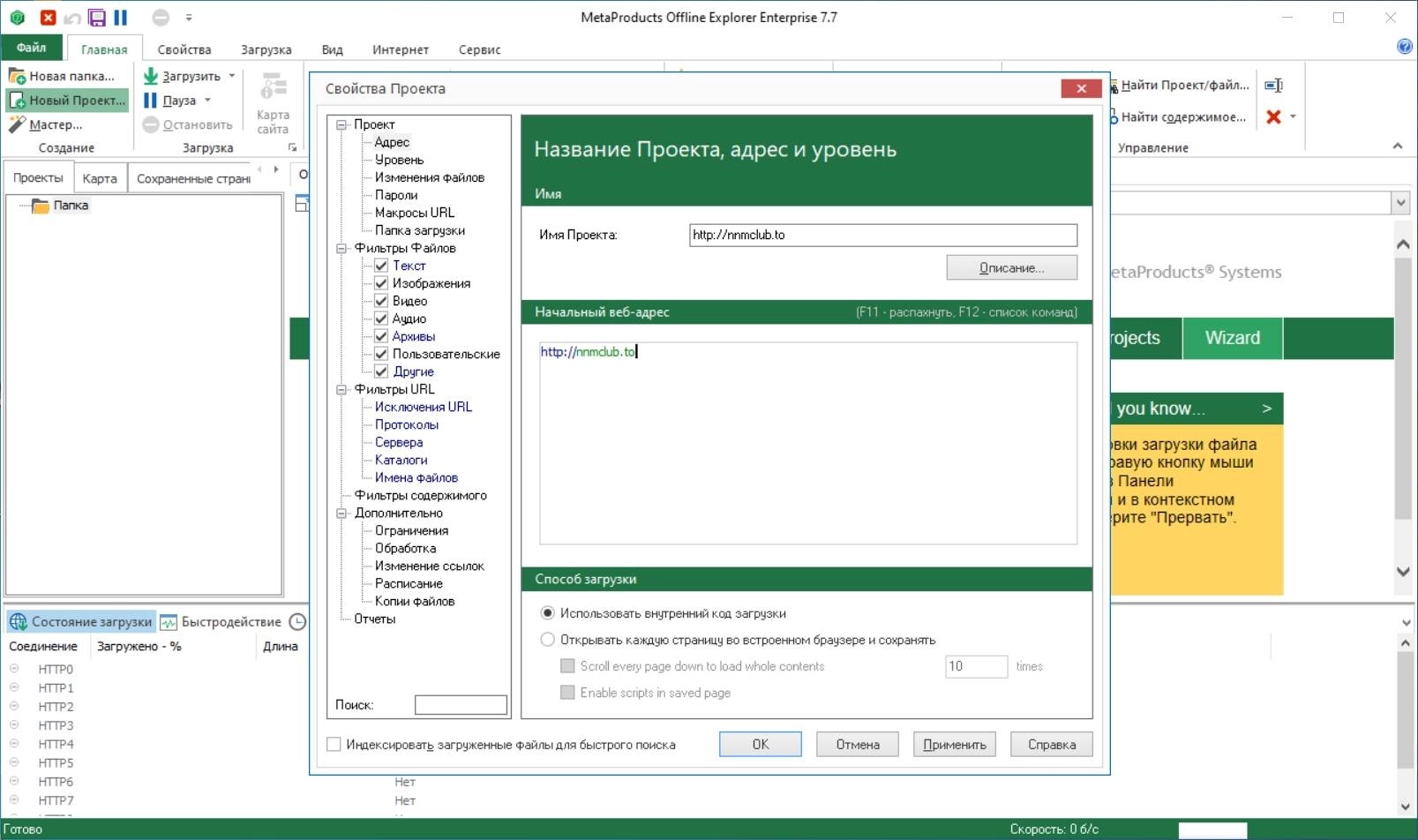Click the blue help question icon
Image resolution: width=1418 pixels, height=840 pixels.
[x=1405, y=47]
